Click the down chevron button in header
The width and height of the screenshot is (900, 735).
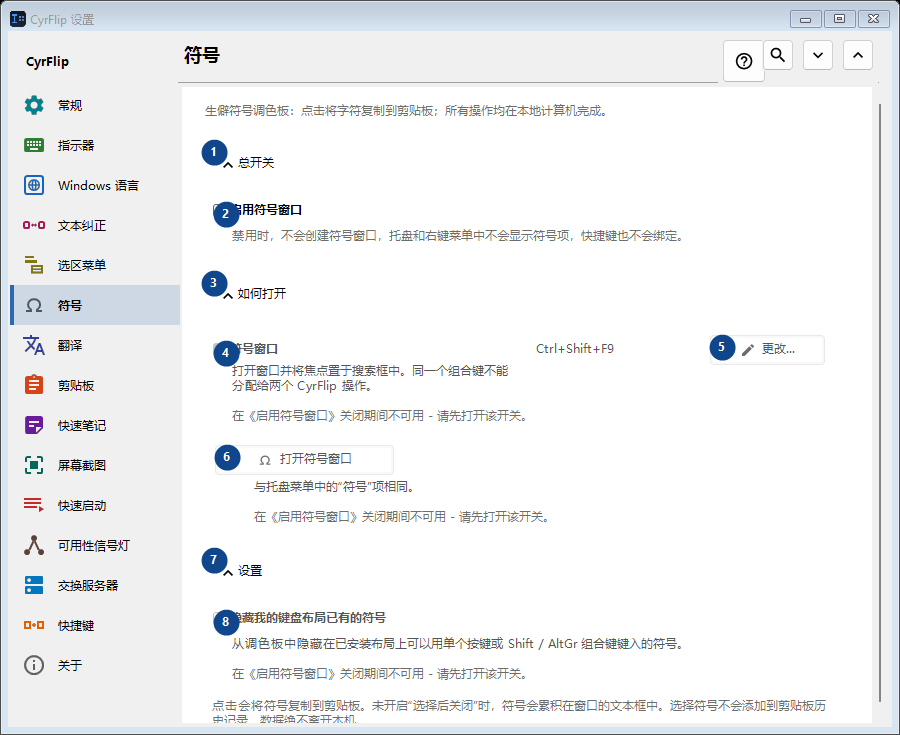coord(818,55)
